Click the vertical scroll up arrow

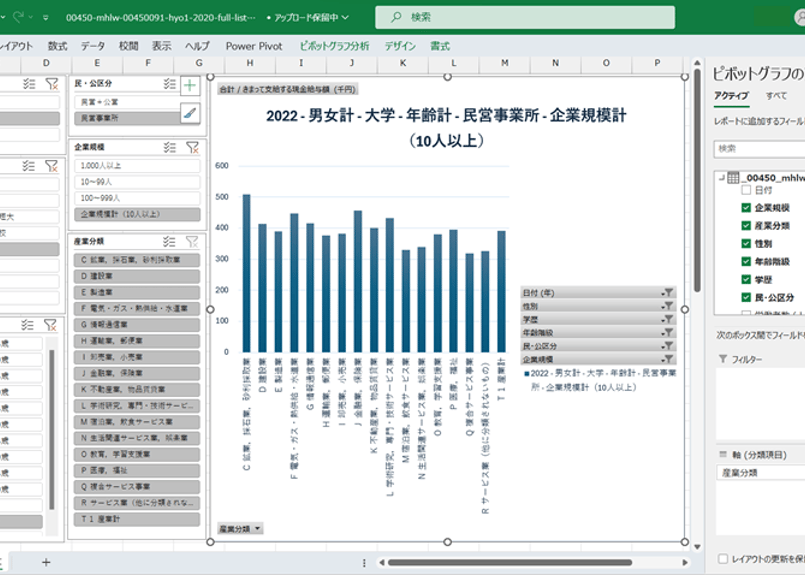pyautogui.click(x=697, y=63)
